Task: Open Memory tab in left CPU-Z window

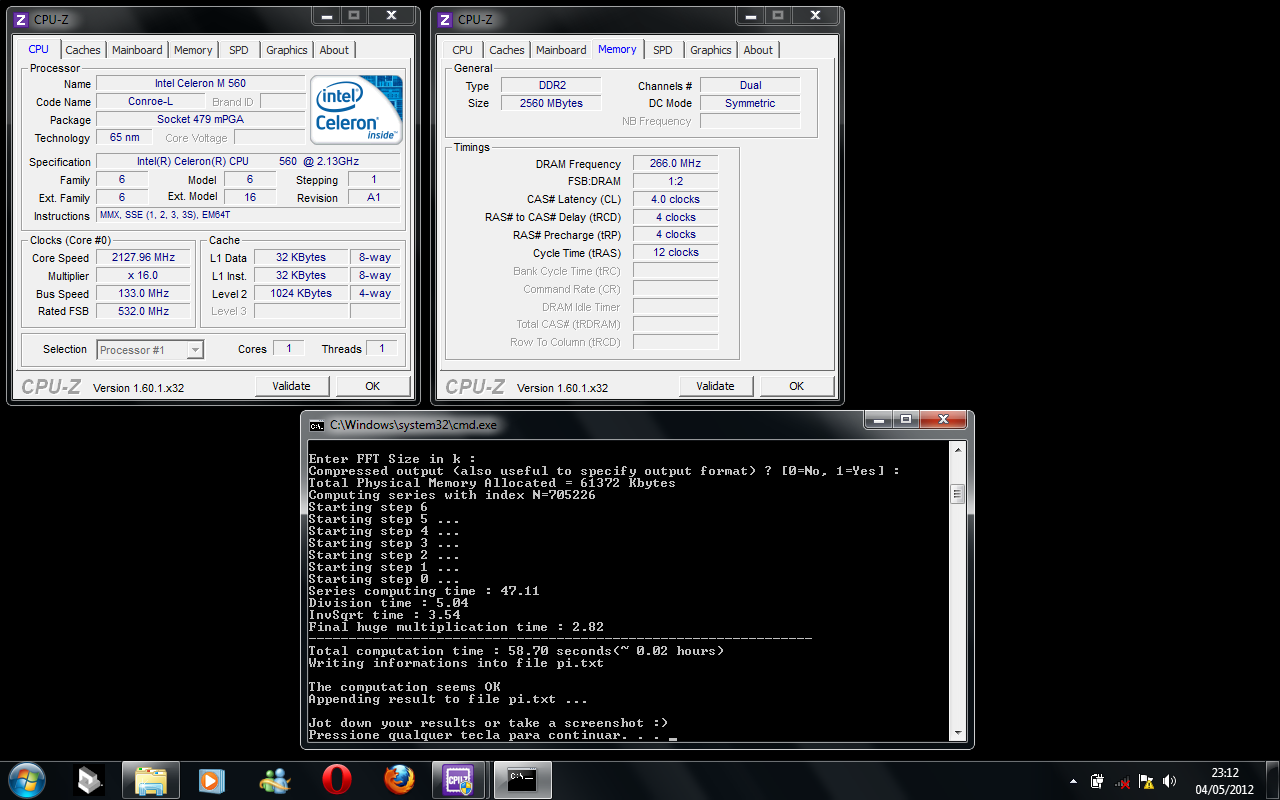Action: point(193,50)
